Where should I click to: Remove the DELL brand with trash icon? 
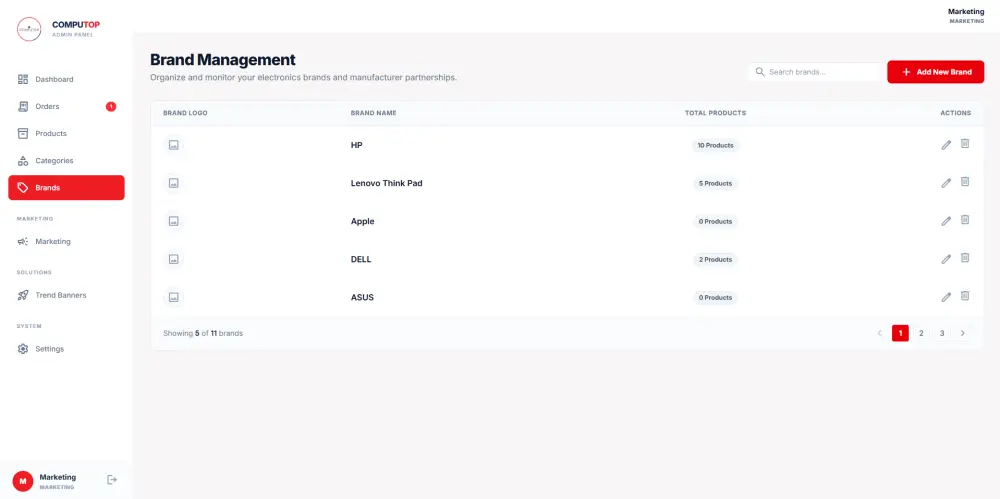coord(965,258)
